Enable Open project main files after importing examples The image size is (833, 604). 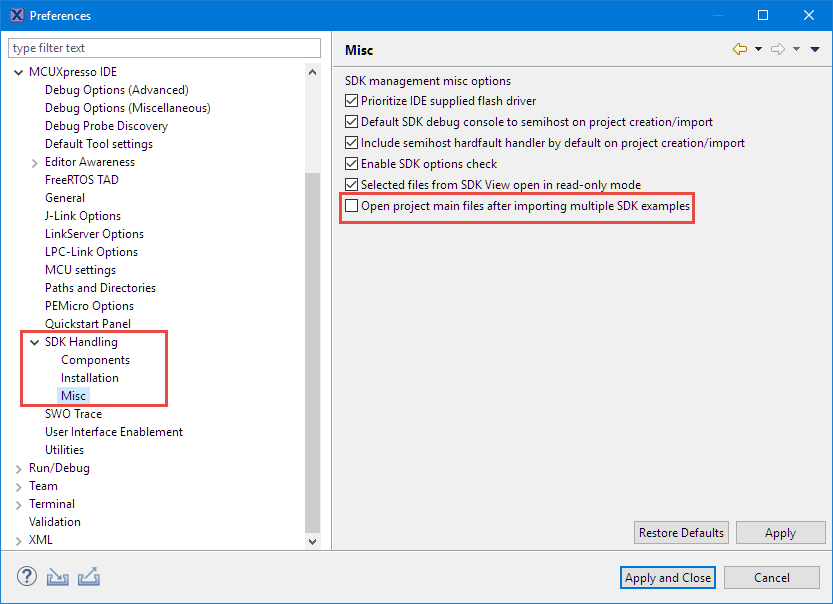(353, 207)
